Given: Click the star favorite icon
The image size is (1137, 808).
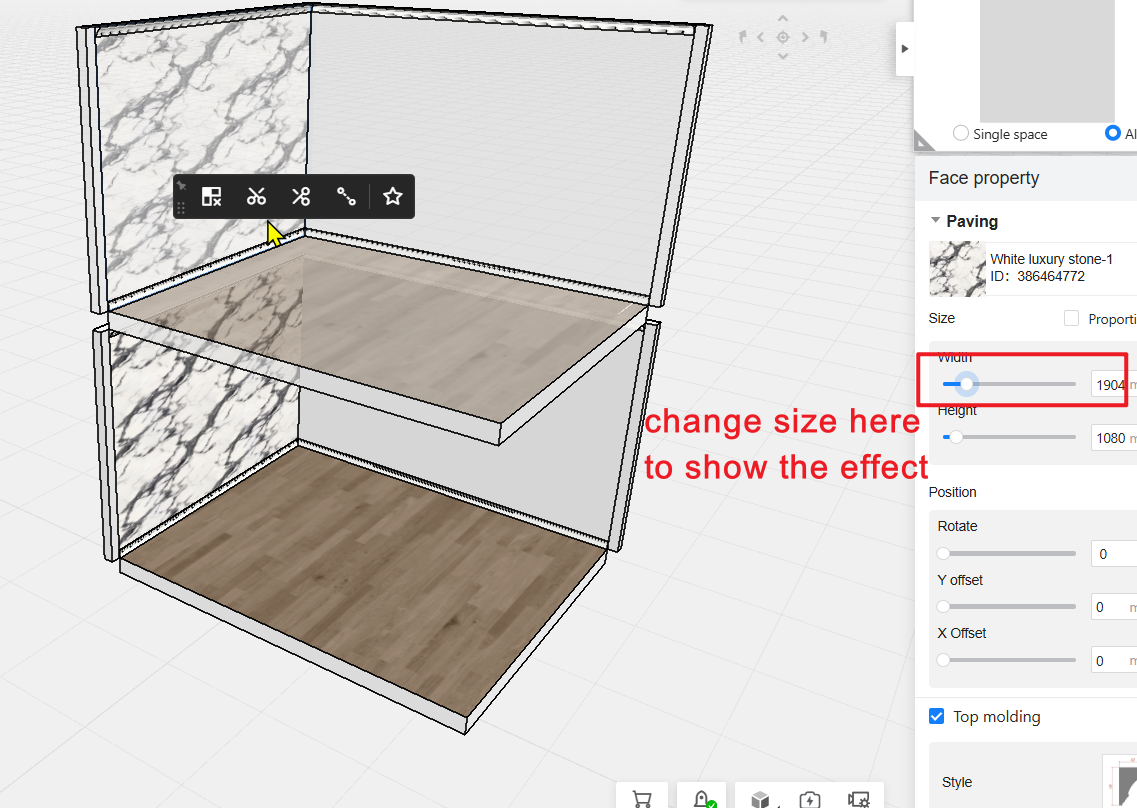Looking at the screenshot, I should click(x=393, y=197).
